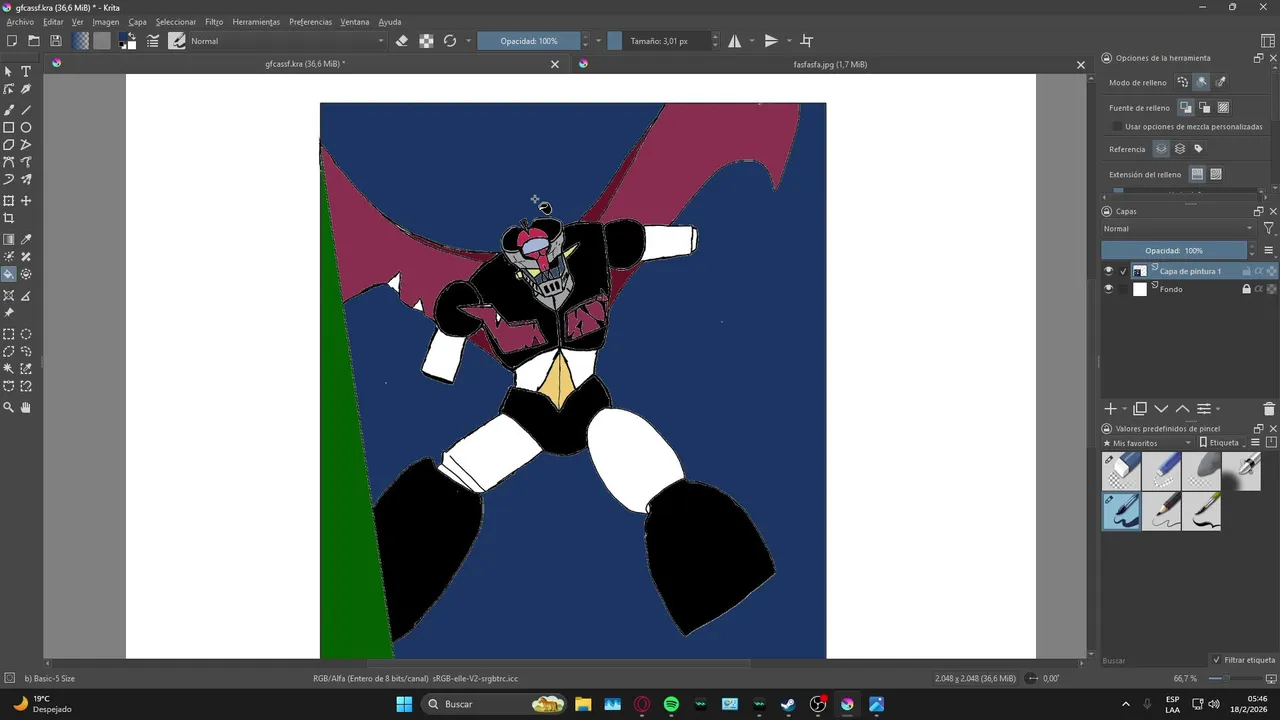Open the Herramientas menu

pos(256,22)
